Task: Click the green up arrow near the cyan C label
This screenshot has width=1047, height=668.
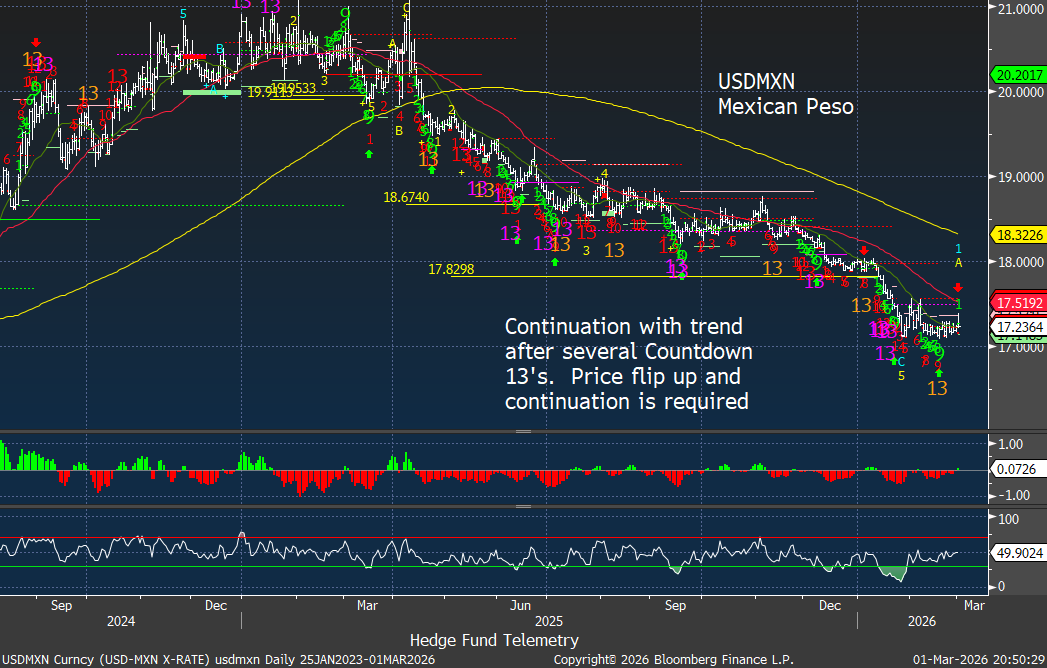Action: 894,361
